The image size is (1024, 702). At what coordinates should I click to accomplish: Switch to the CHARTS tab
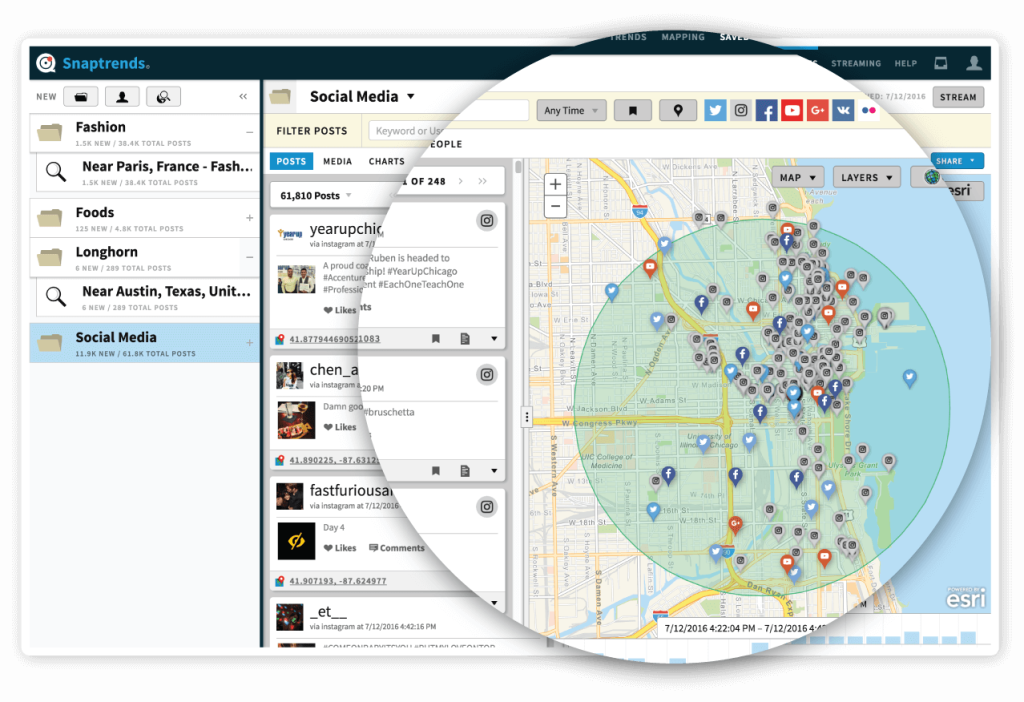coord(387,161)
